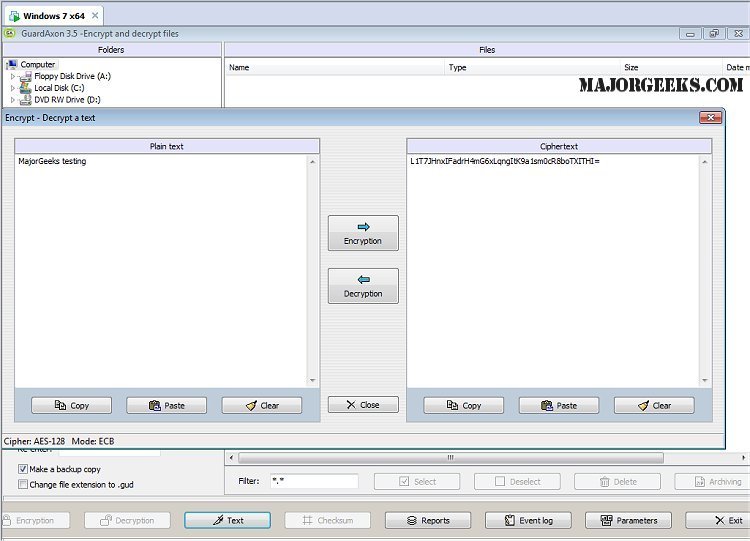Image resolution: width=750 pixels, height=541 pixels.
Task: Click Plain text scrollbar up arrow
Action: coord(312,162)
